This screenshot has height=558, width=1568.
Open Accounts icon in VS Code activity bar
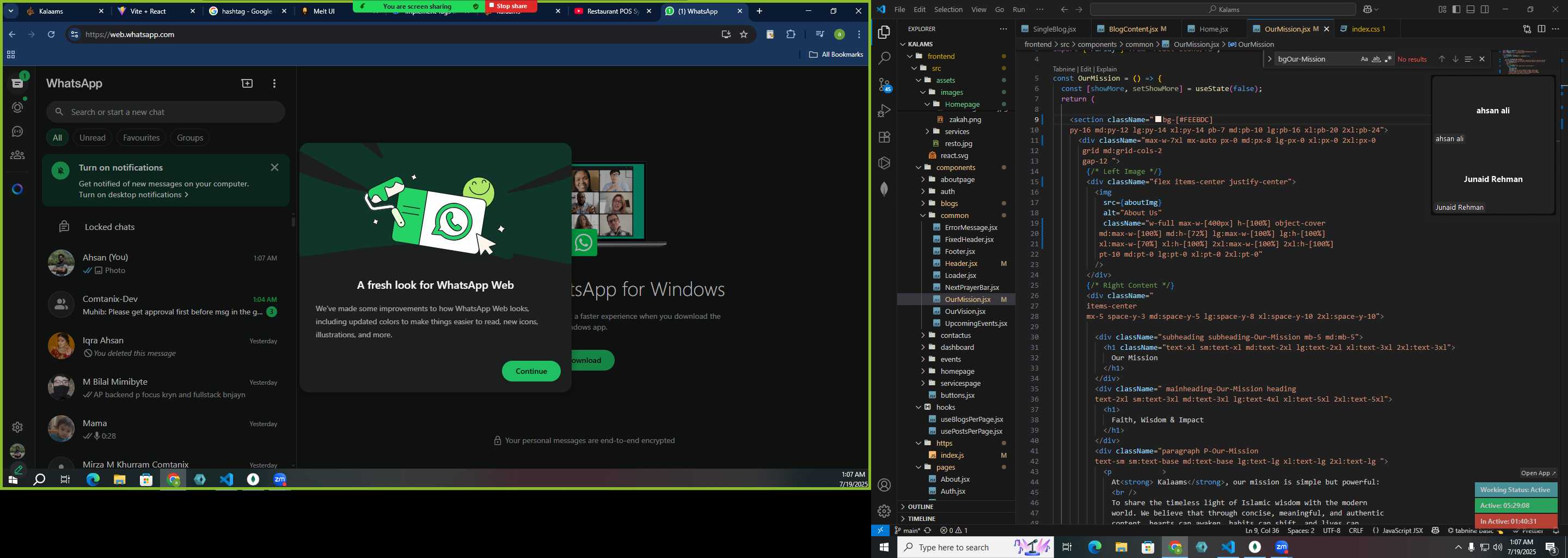pyautogui.click(x=884, y=485)
